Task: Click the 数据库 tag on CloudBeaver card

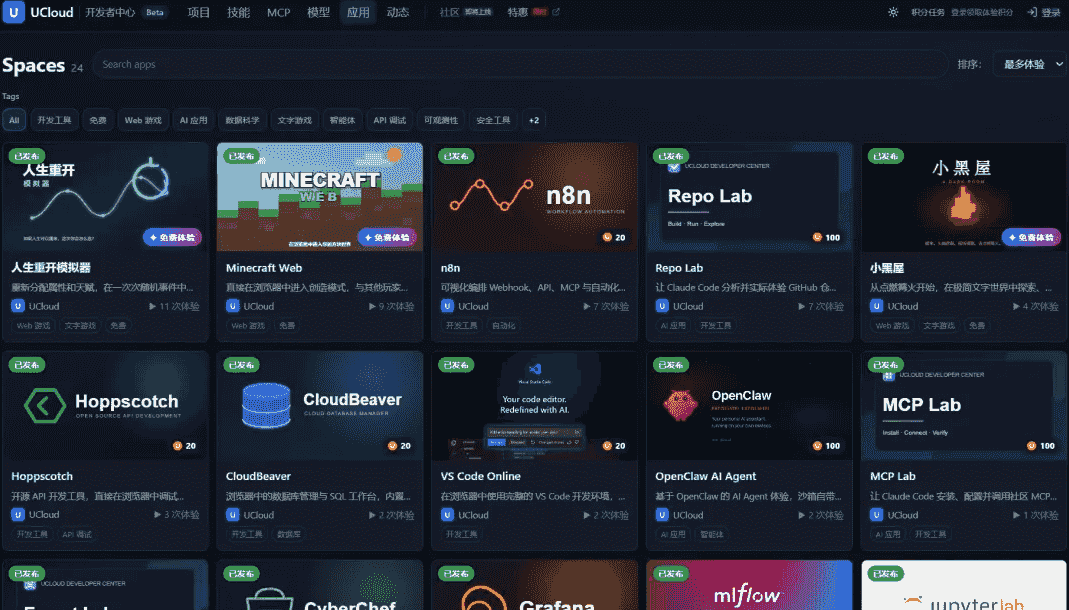Action: [x=289, y=534]
